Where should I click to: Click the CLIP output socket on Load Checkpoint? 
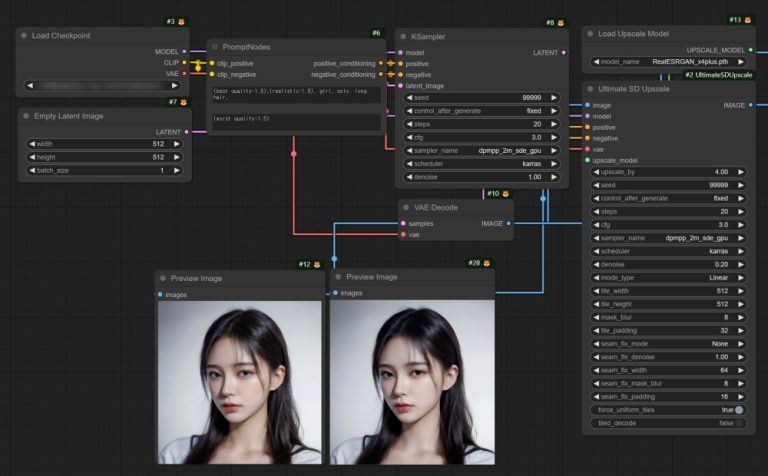point(184,63)
